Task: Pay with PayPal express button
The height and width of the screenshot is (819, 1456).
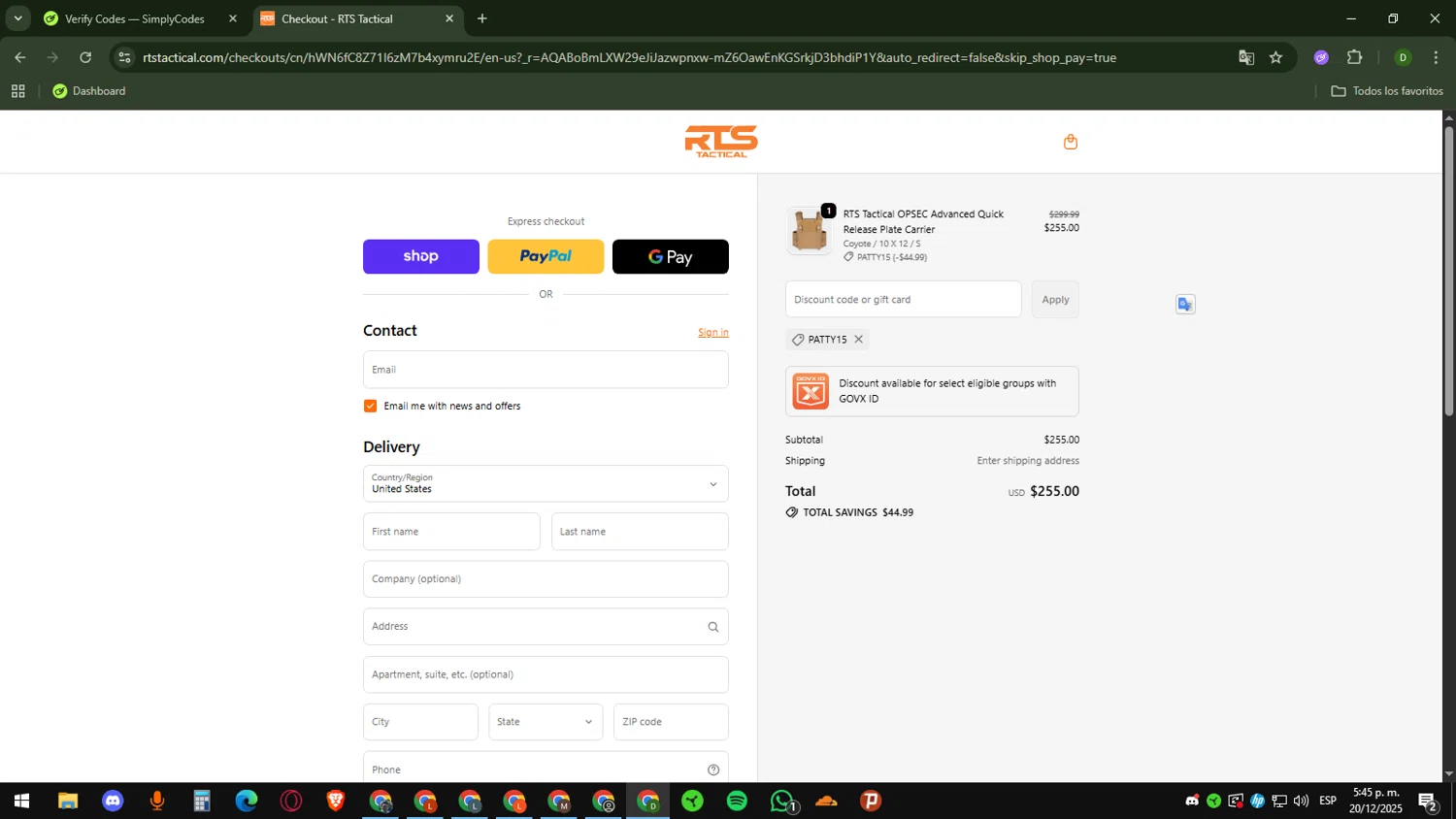Action: click(546, 257)
